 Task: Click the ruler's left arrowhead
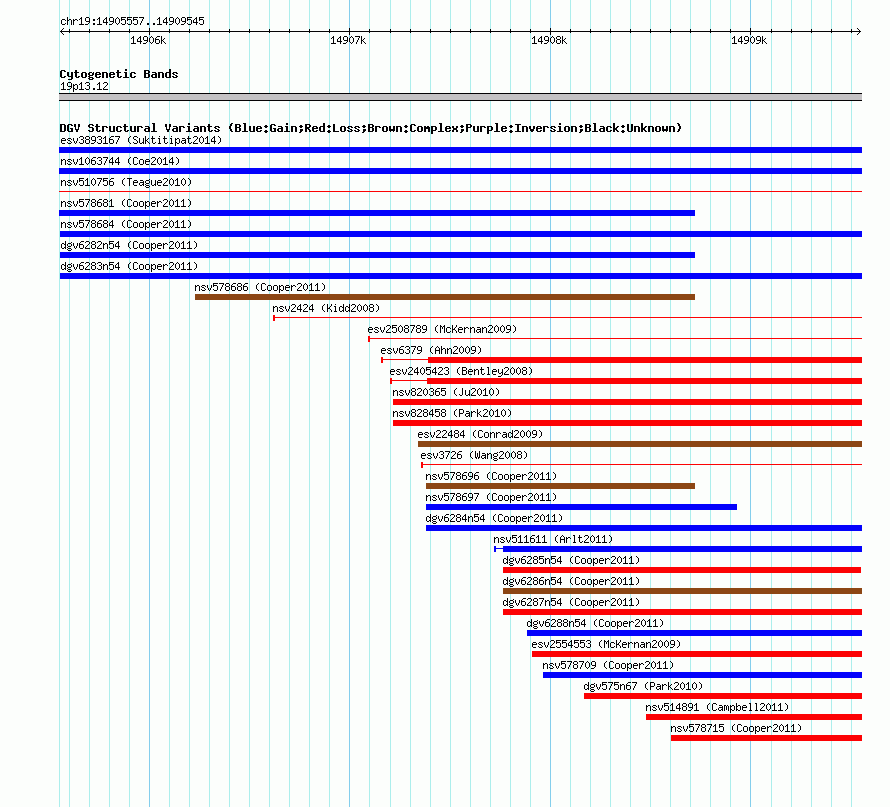(x=63, y=31)
